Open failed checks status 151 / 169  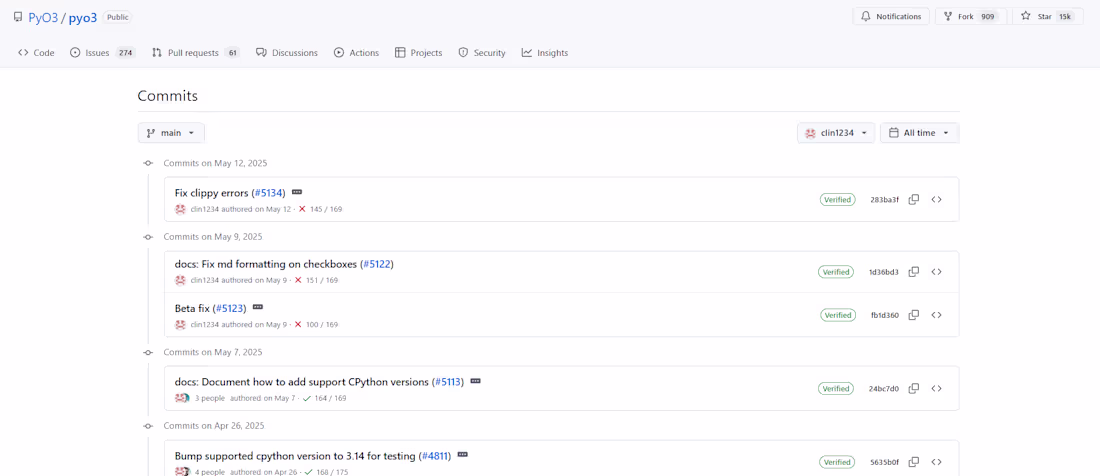[x=318, y=280]
